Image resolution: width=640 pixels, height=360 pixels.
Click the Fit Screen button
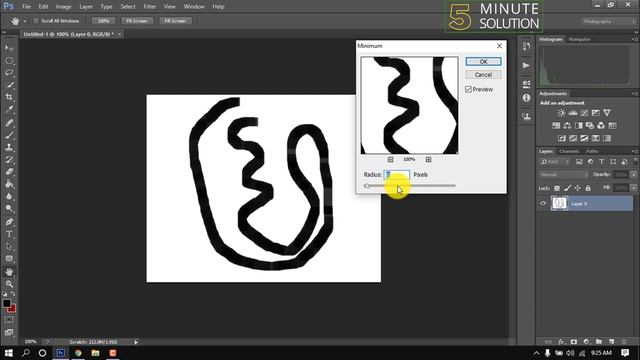click(x=137, y=21)
